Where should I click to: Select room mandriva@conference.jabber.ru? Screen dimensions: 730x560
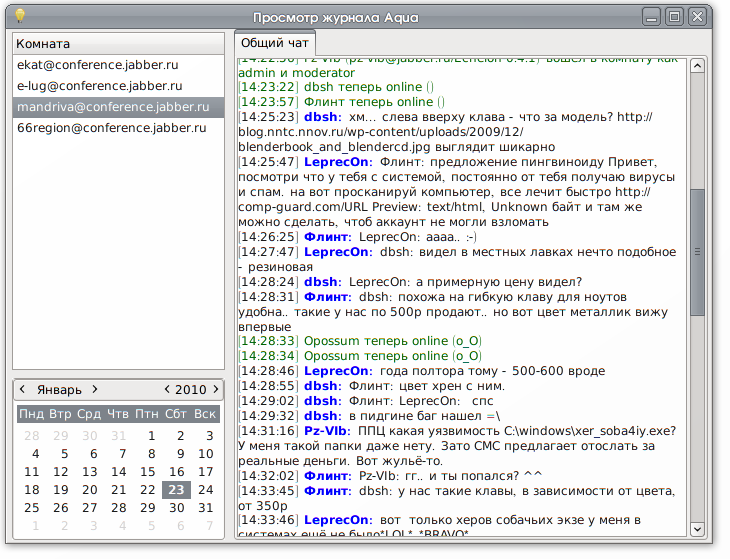118,107
